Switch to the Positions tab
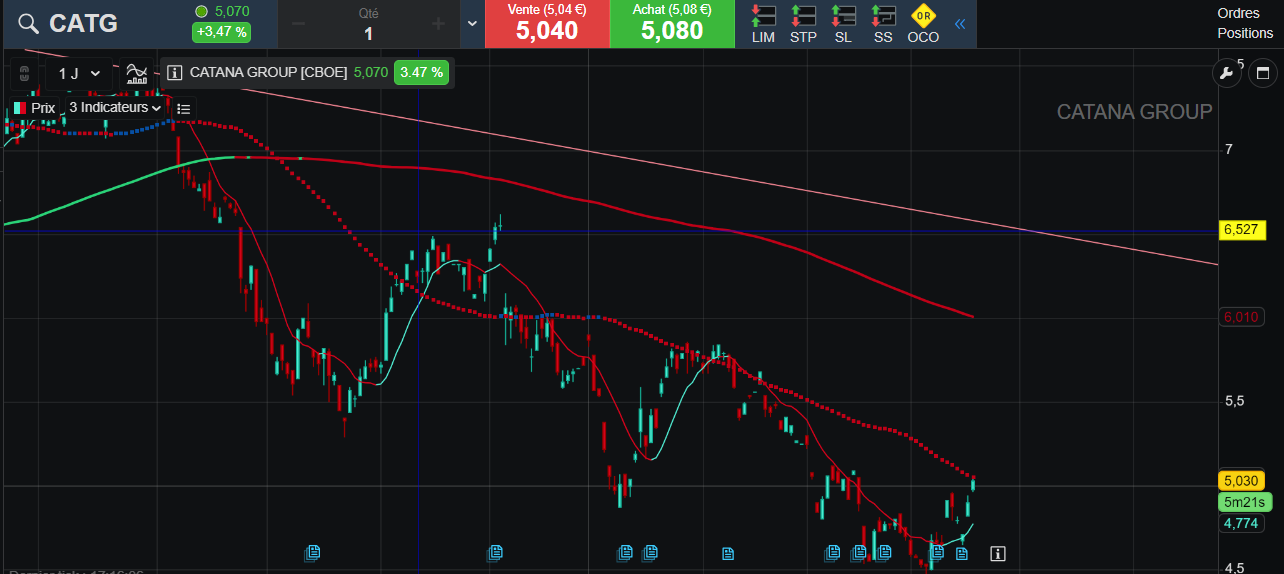Screen dimensions: 1284x574 click(1245, 33)
